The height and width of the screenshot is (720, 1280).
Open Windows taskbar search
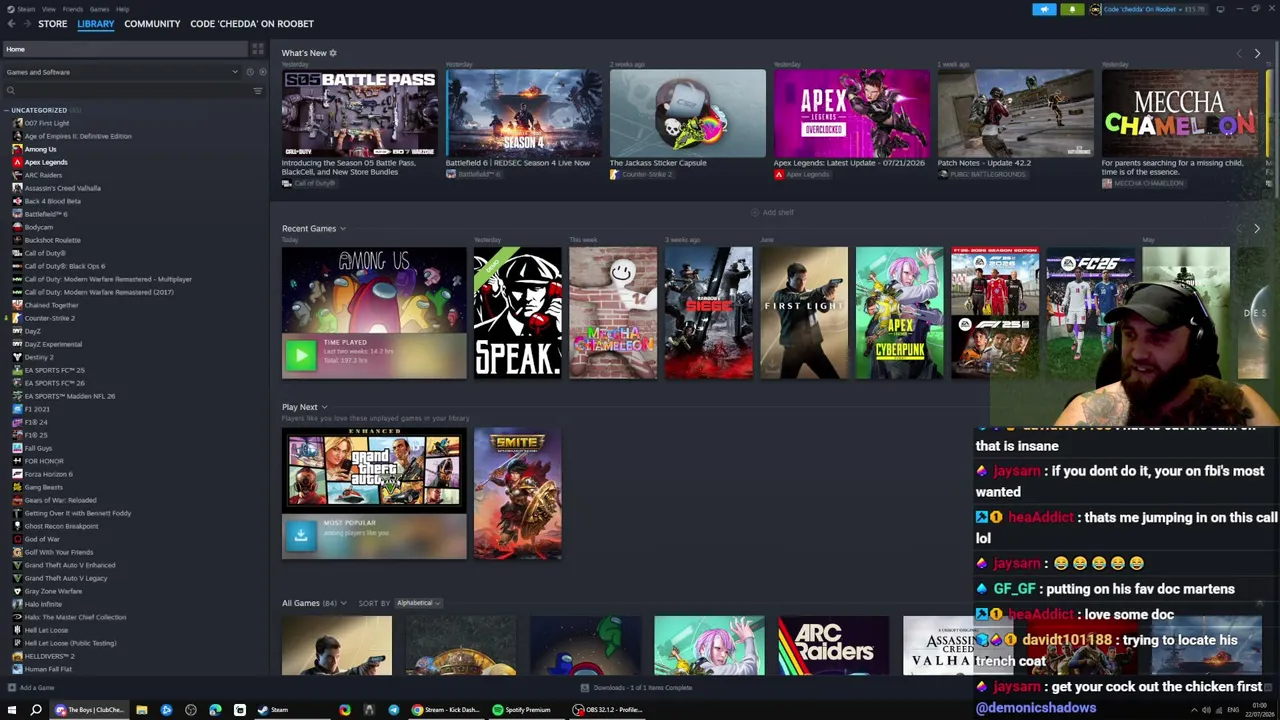point(36,710)
